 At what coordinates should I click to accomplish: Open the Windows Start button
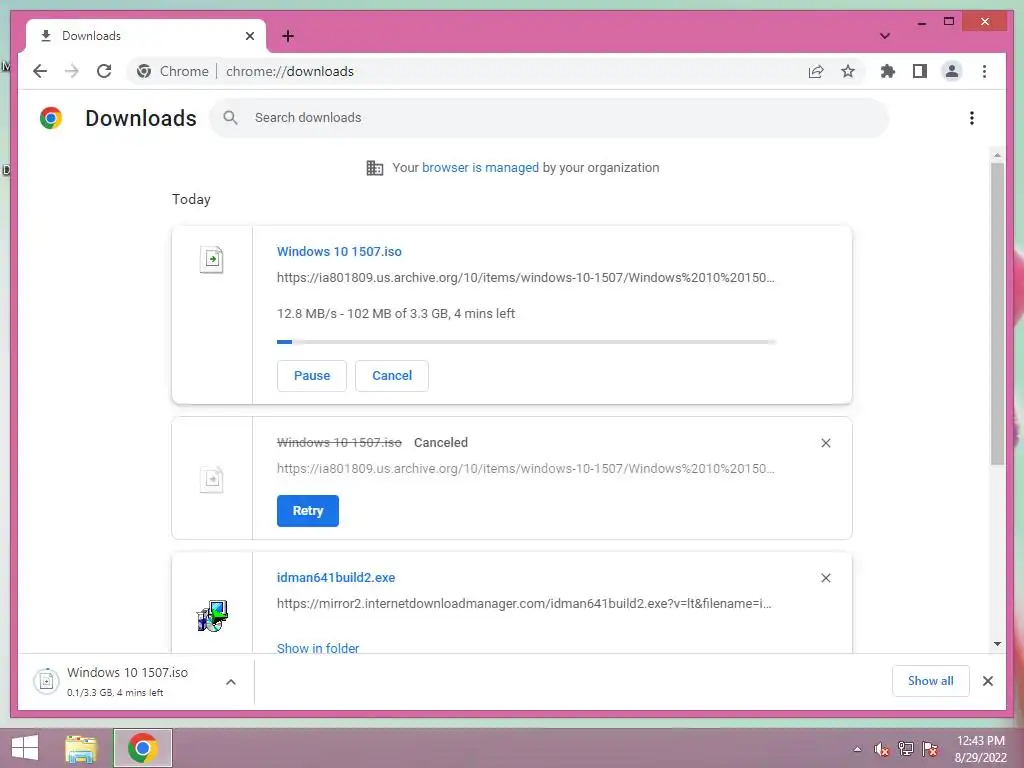click(x=25, y=748)
